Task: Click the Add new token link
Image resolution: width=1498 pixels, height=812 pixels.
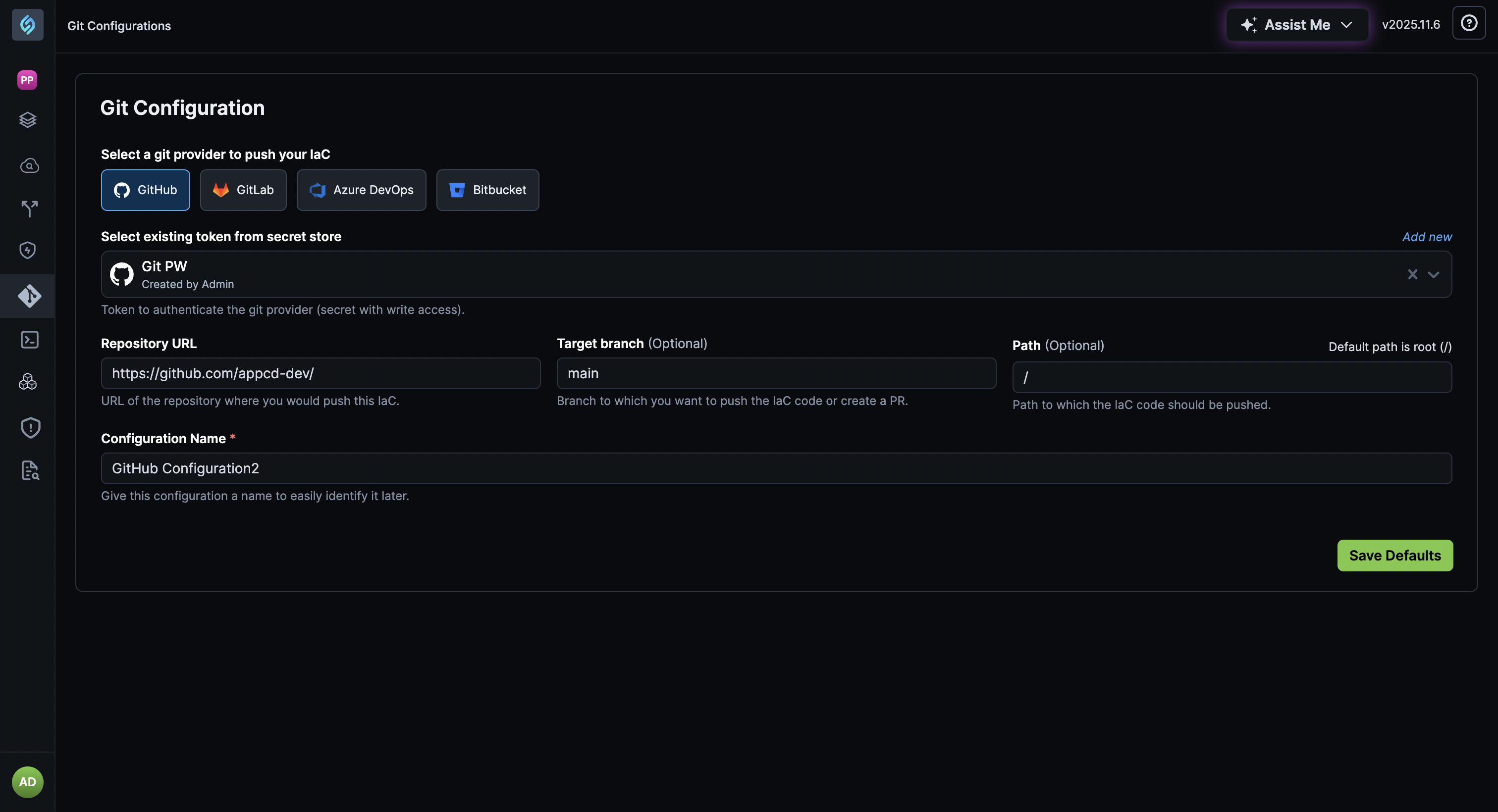Action: 1427,237
